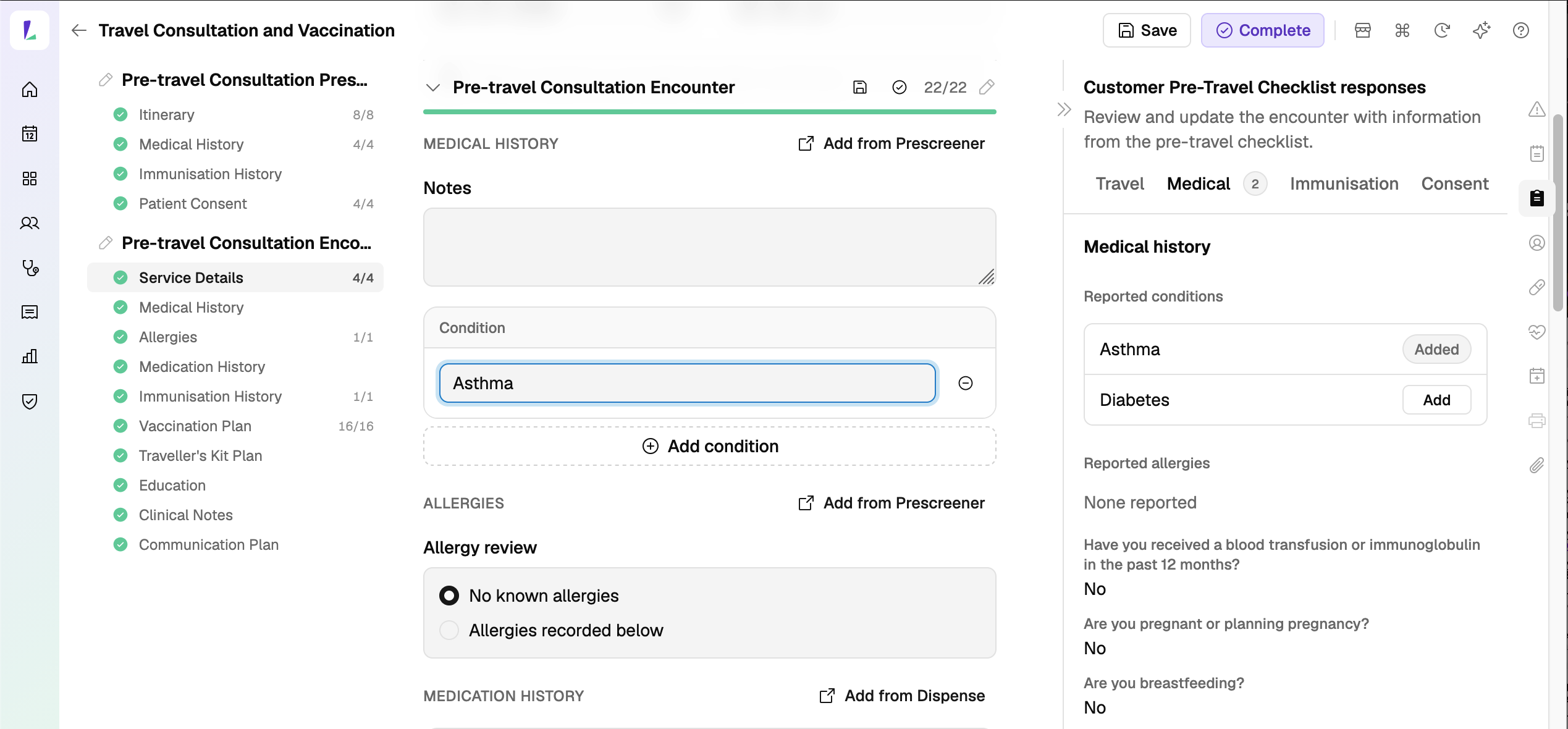Open the stethoscope clinical icon
1568x729 pixels.
click(30, 268)
